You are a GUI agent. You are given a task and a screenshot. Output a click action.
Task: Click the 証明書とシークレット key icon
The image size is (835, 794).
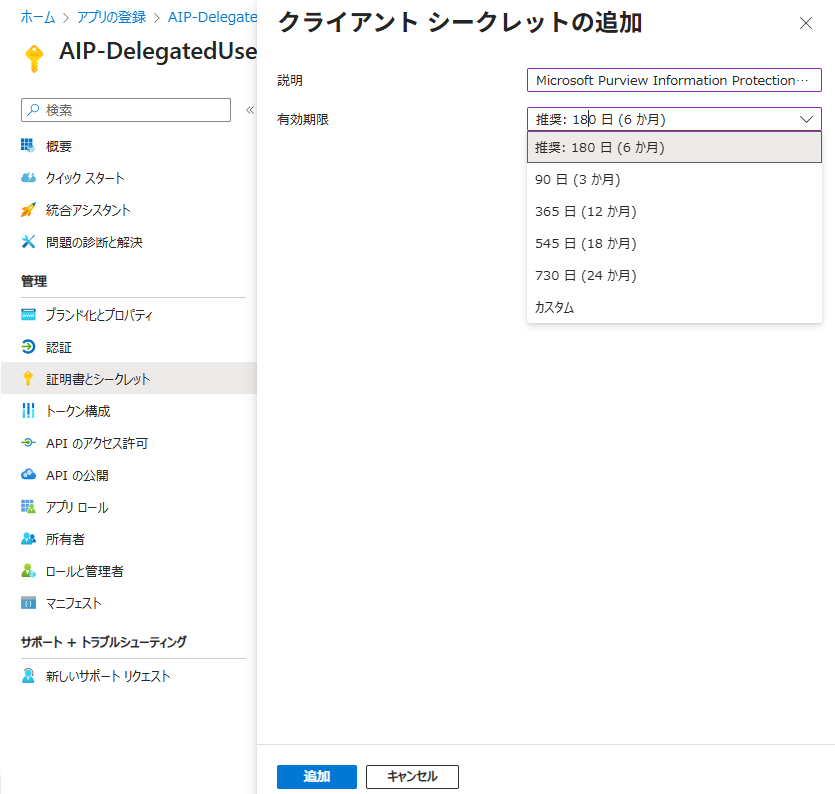pyautogui.click(x=28, y=379)
